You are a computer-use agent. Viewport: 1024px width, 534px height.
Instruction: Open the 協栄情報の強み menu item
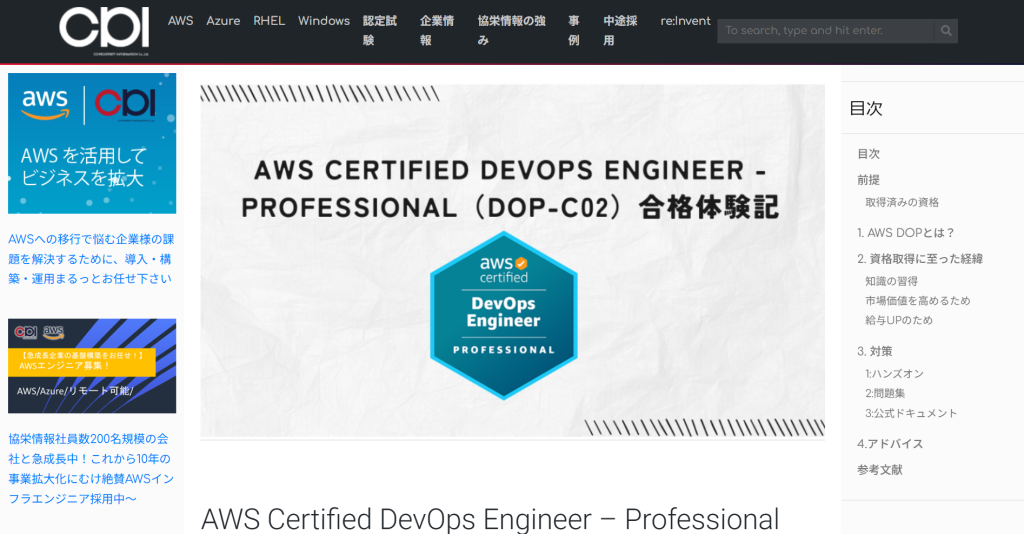(511, 31)
